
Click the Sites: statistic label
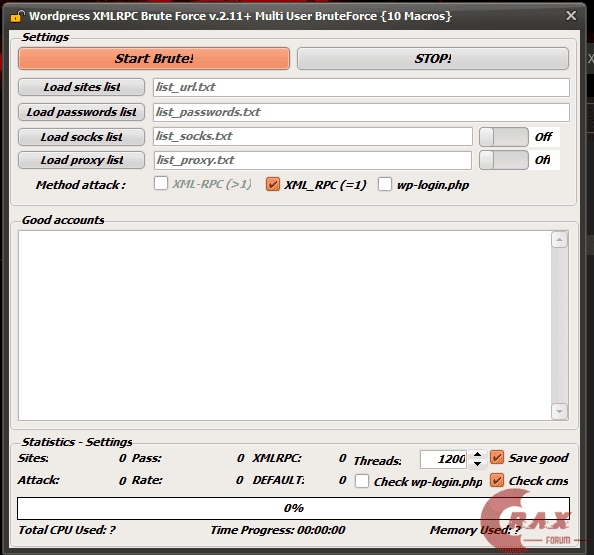[33, 458]
